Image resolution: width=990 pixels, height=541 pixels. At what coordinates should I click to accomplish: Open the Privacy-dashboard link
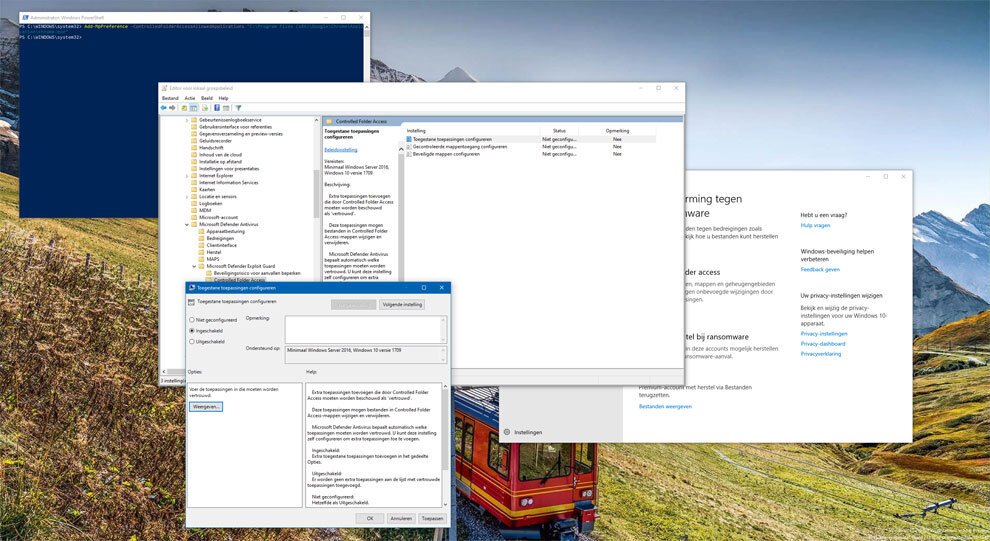(x=823, y=344)
